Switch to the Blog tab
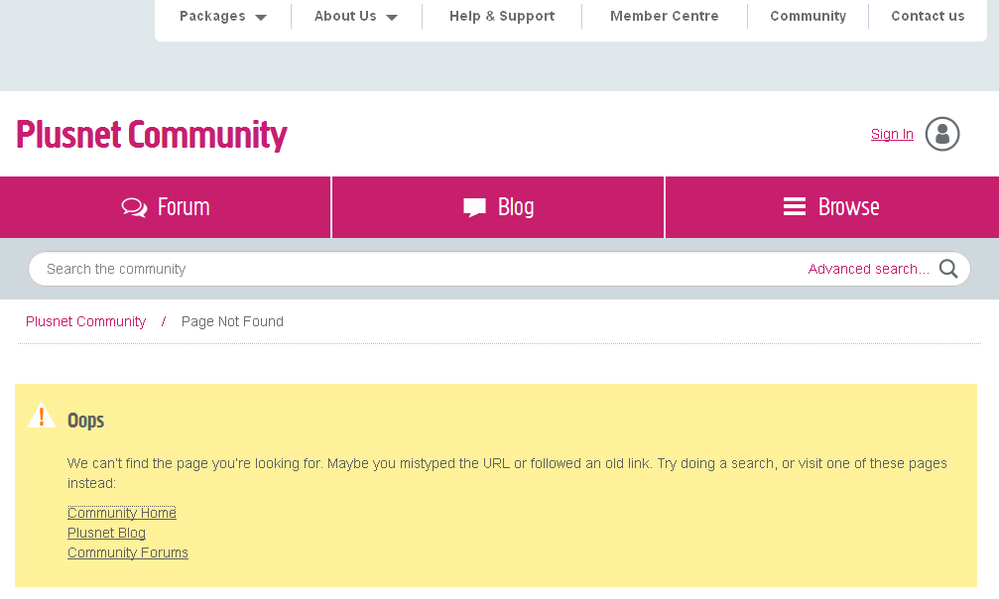 click(x=515, y=207)
